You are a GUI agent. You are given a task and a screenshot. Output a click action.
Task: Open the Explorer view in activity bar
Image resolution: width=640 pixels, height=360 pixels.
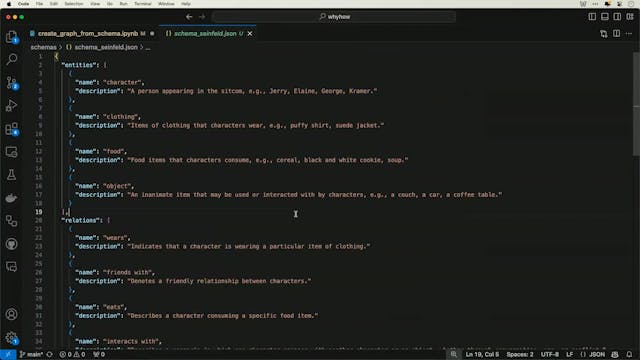pos(11,37)
